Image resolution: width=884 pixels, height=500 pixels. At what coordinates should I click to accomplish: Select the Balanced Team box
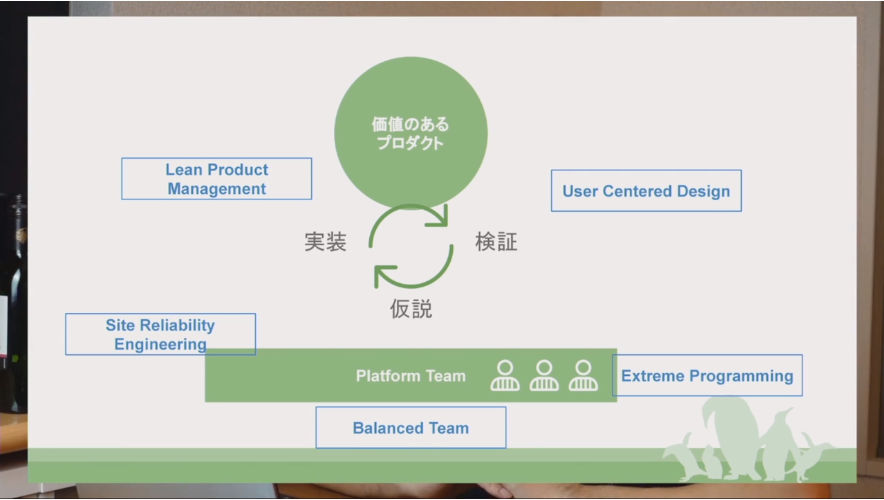click(410, 428)
